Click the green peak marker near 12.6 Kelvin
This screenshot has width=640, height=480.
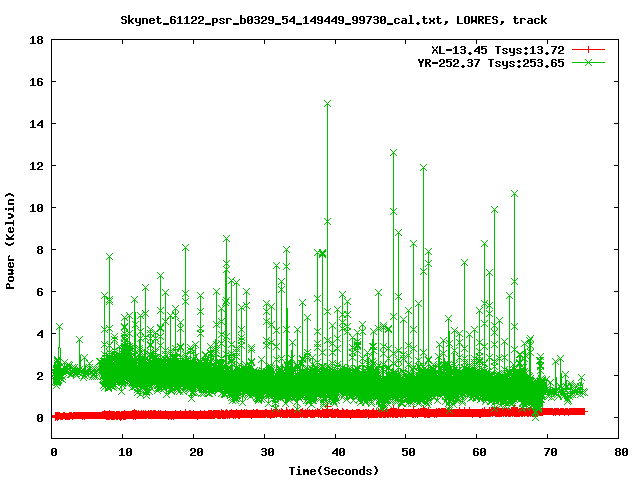coord(393,153)
